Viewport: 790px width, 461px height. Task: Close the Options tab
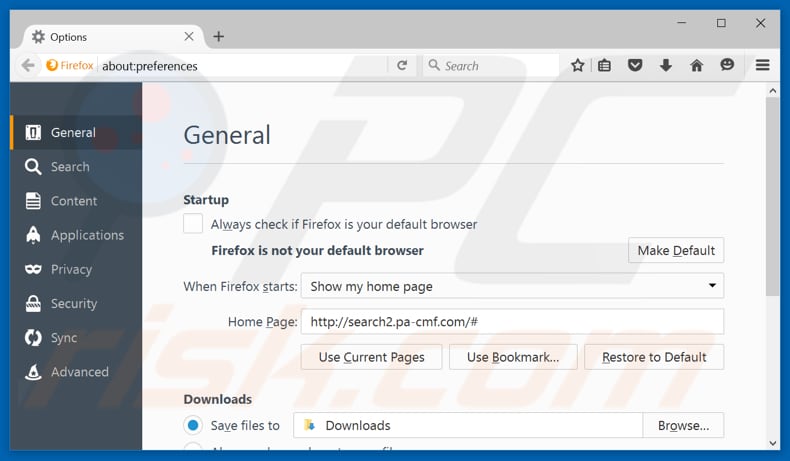189,36
